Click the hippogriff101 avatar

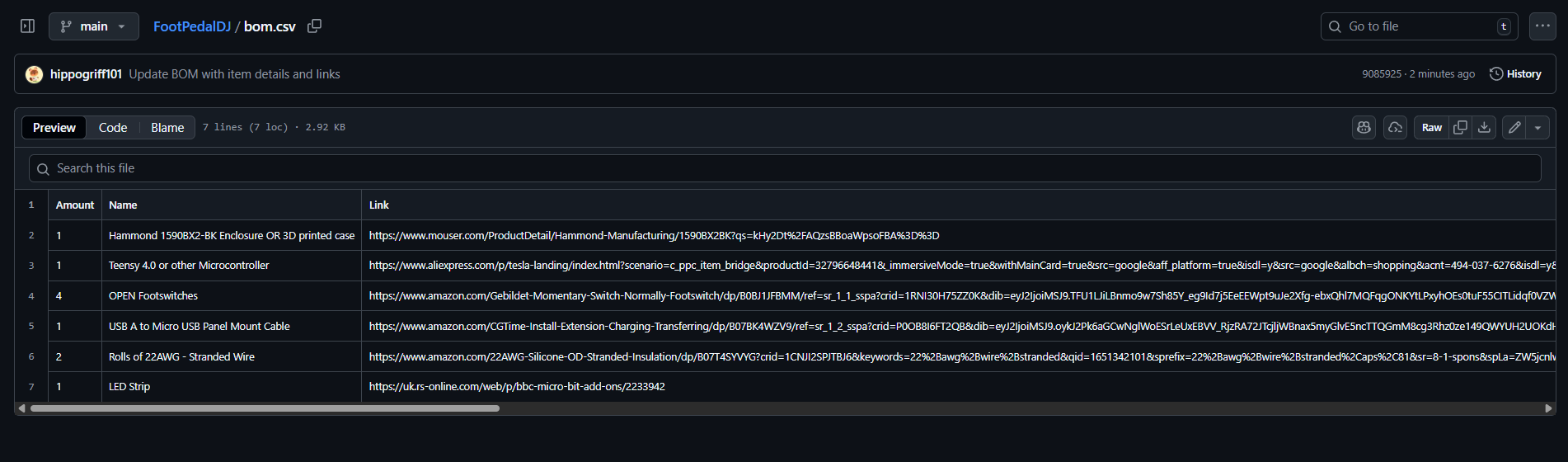[34, 74]
